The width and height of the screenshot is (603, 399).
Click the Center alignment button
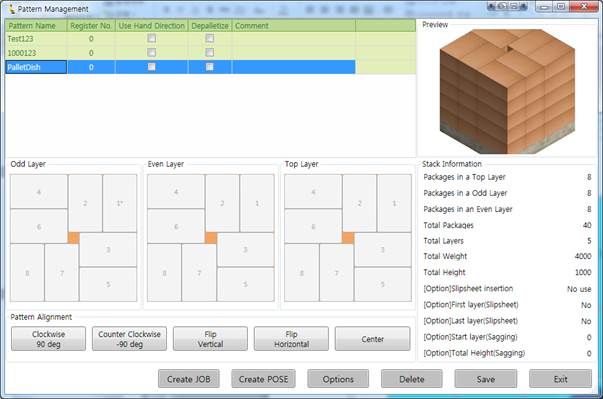pos(372,339)
